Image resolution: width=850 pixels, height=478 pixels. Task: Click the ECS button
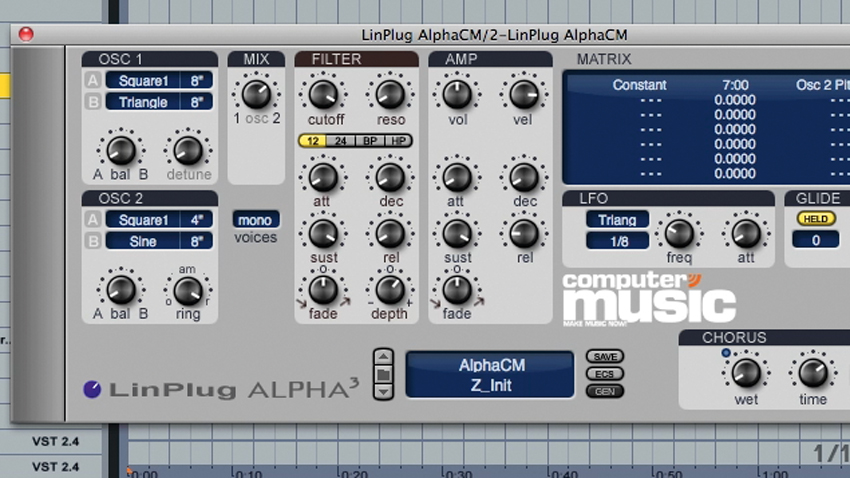tap(605, 374)
